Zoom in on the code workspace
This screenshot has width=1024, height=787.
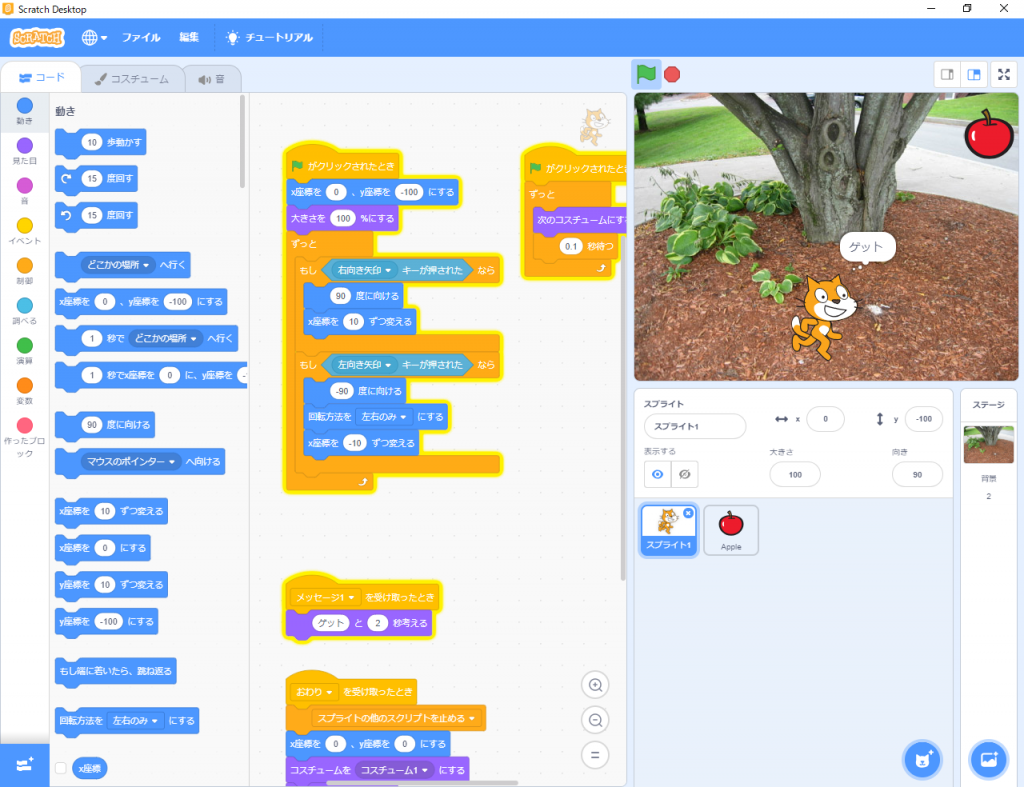595,685
